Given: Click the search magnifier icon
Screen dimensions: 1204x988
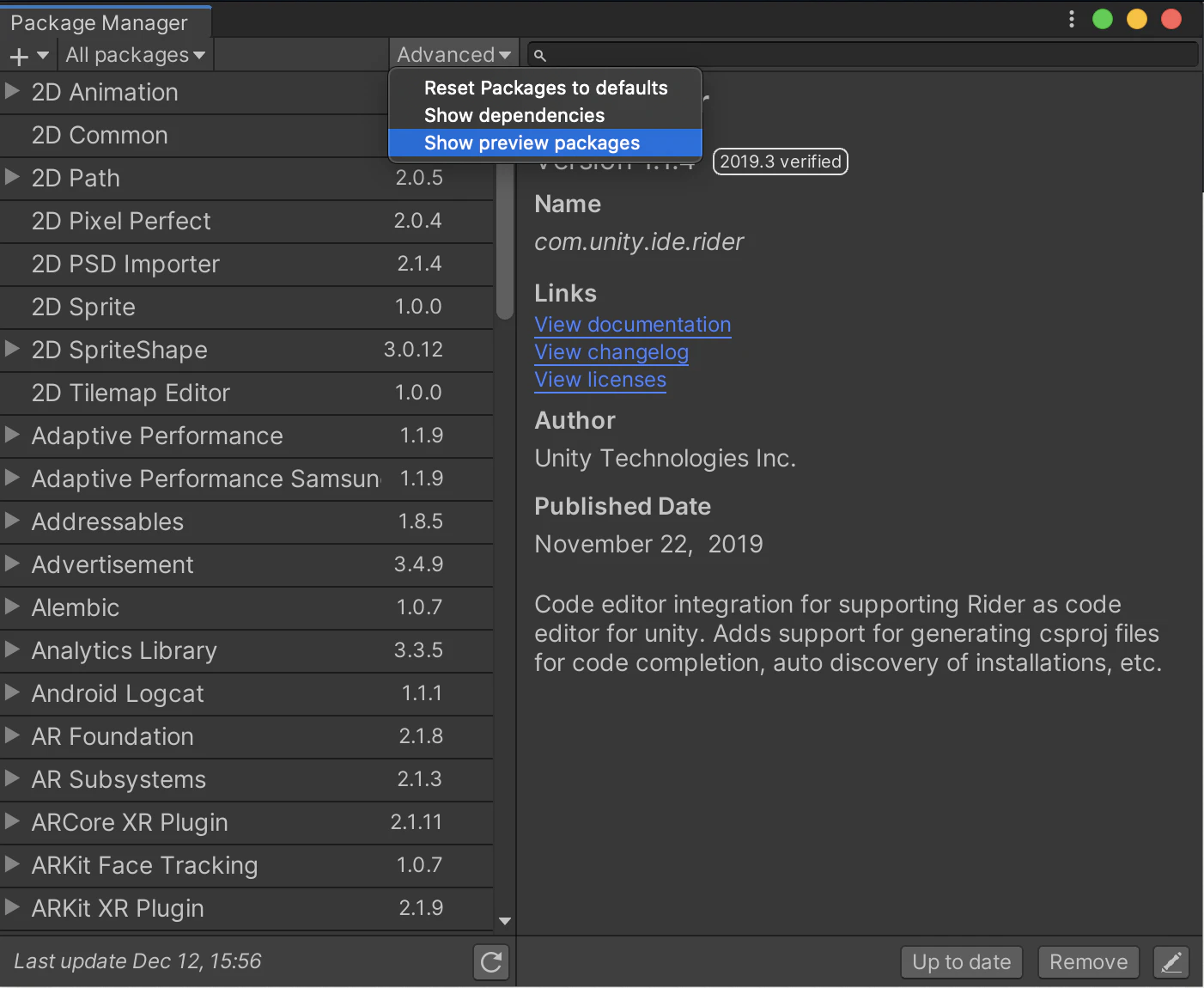Looking at the screenshot, I should pyautogui.click(x=540, y=56).
